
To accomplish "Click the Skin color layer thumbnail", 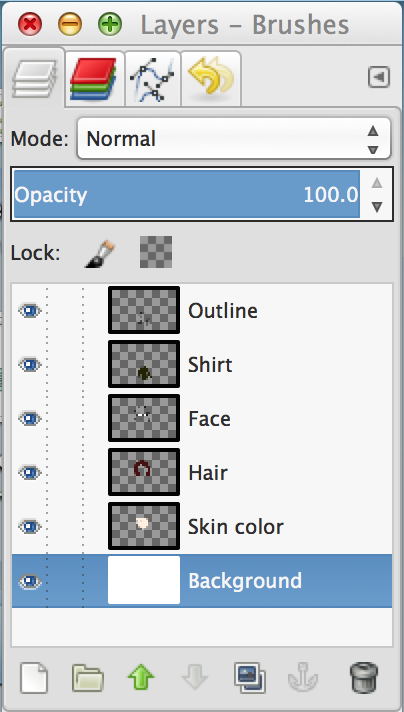I will click(x=144, y=526).
